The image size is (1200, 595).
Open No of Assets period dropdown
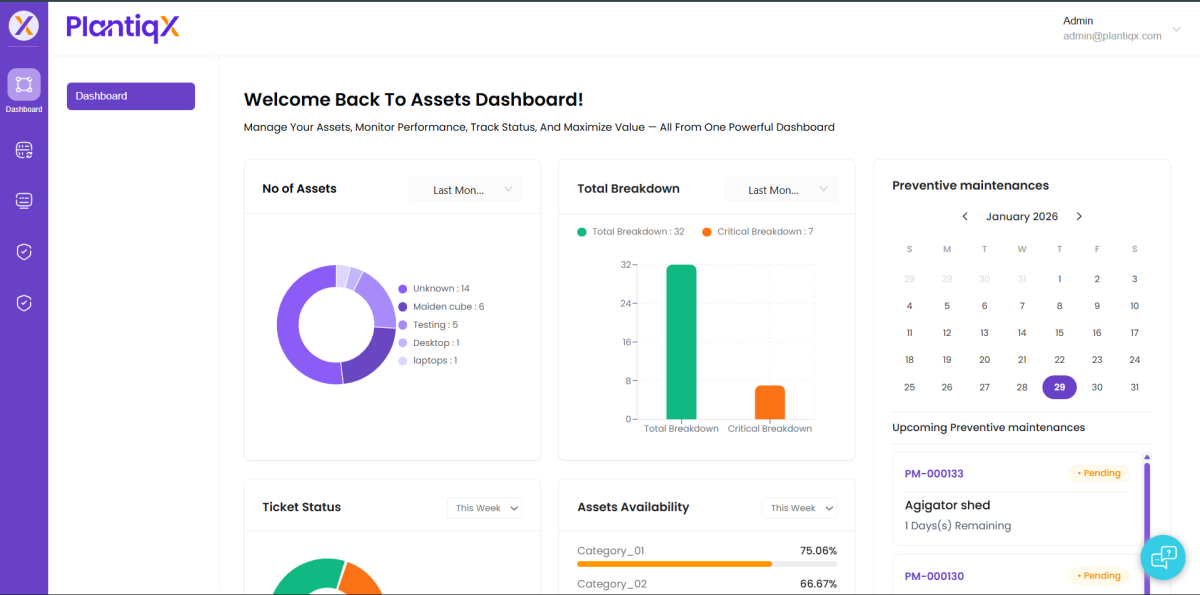click(466, 190)
